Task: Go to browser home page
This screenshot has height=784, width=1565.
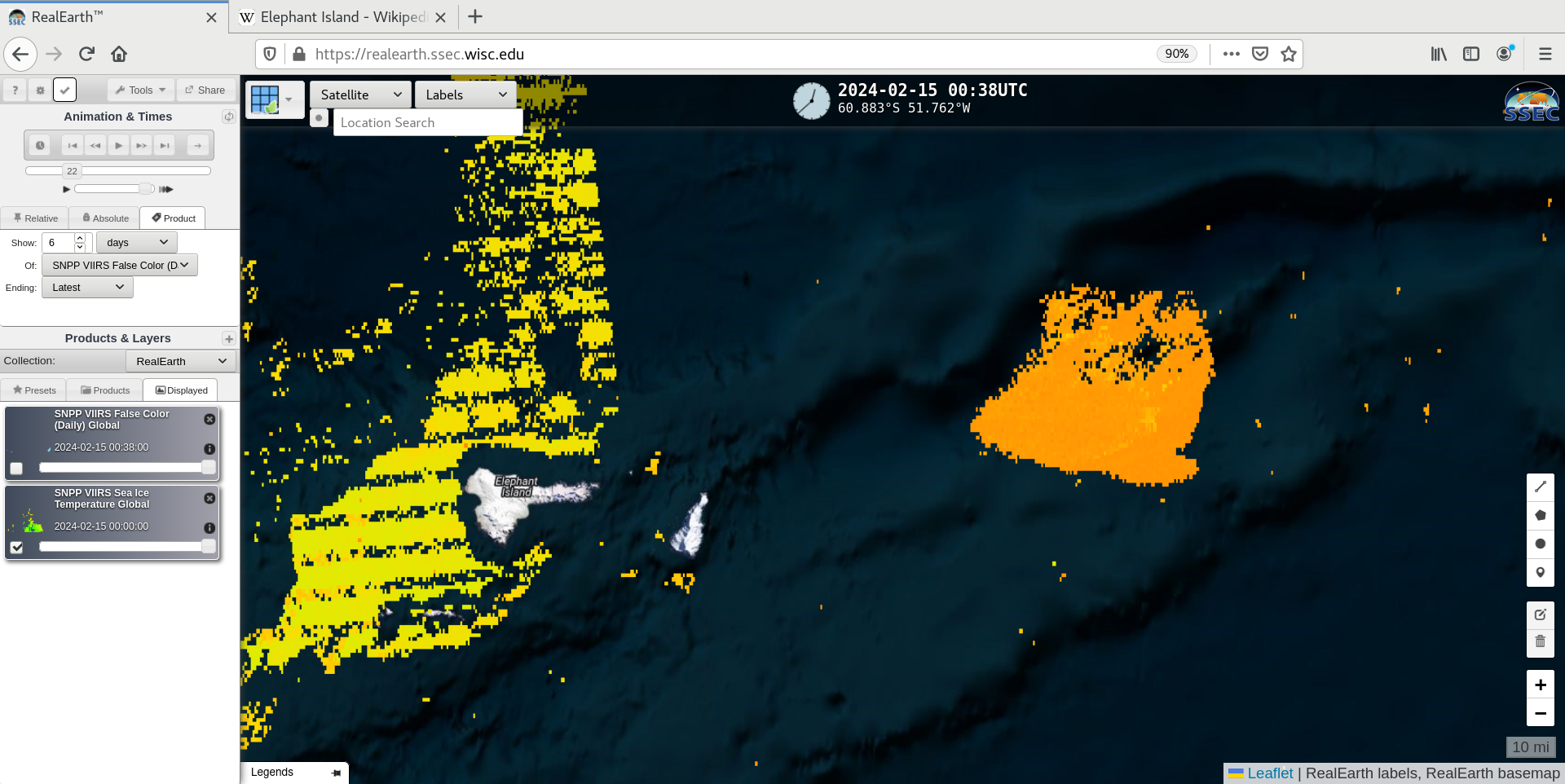Action: tap(119, 54)
